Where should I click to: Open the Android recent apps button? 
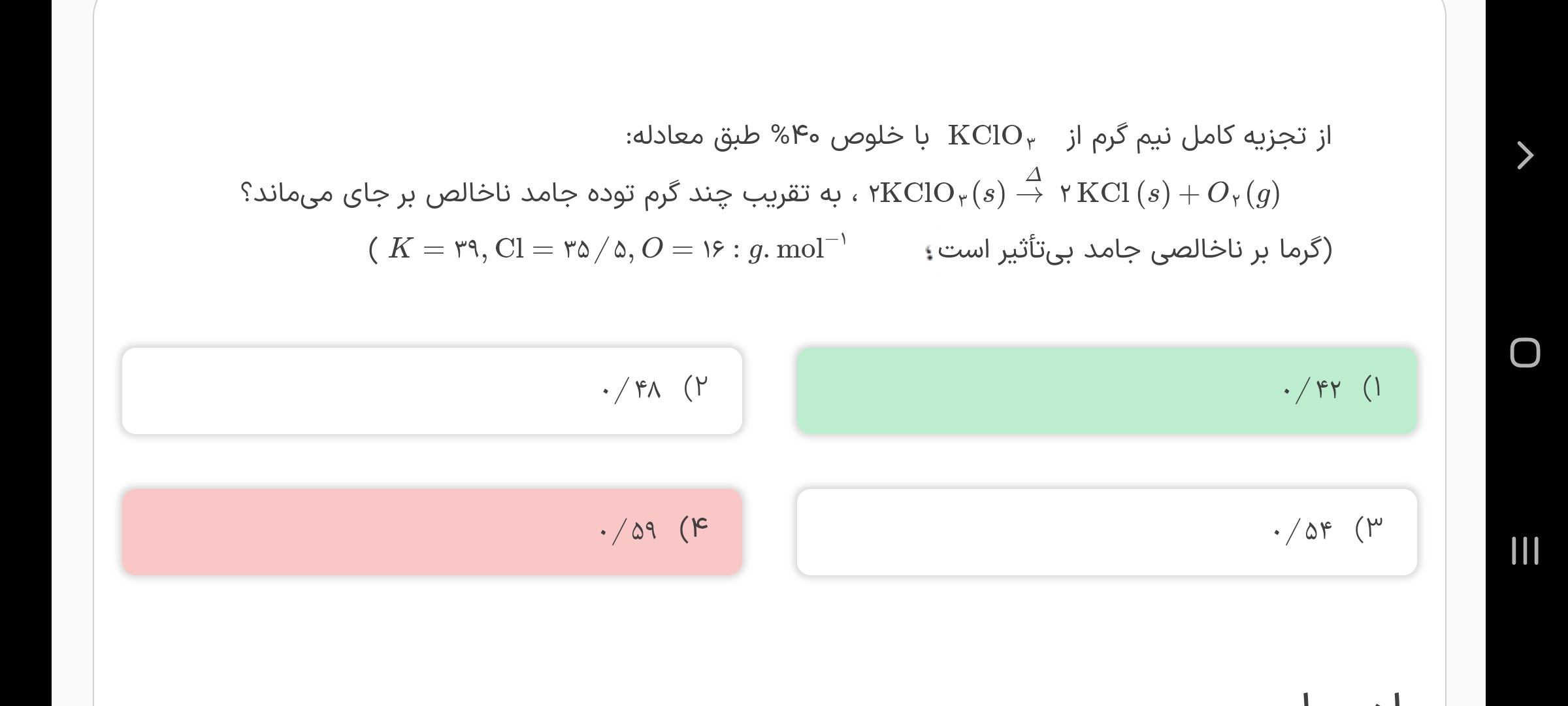click(x=1525, y=550)
